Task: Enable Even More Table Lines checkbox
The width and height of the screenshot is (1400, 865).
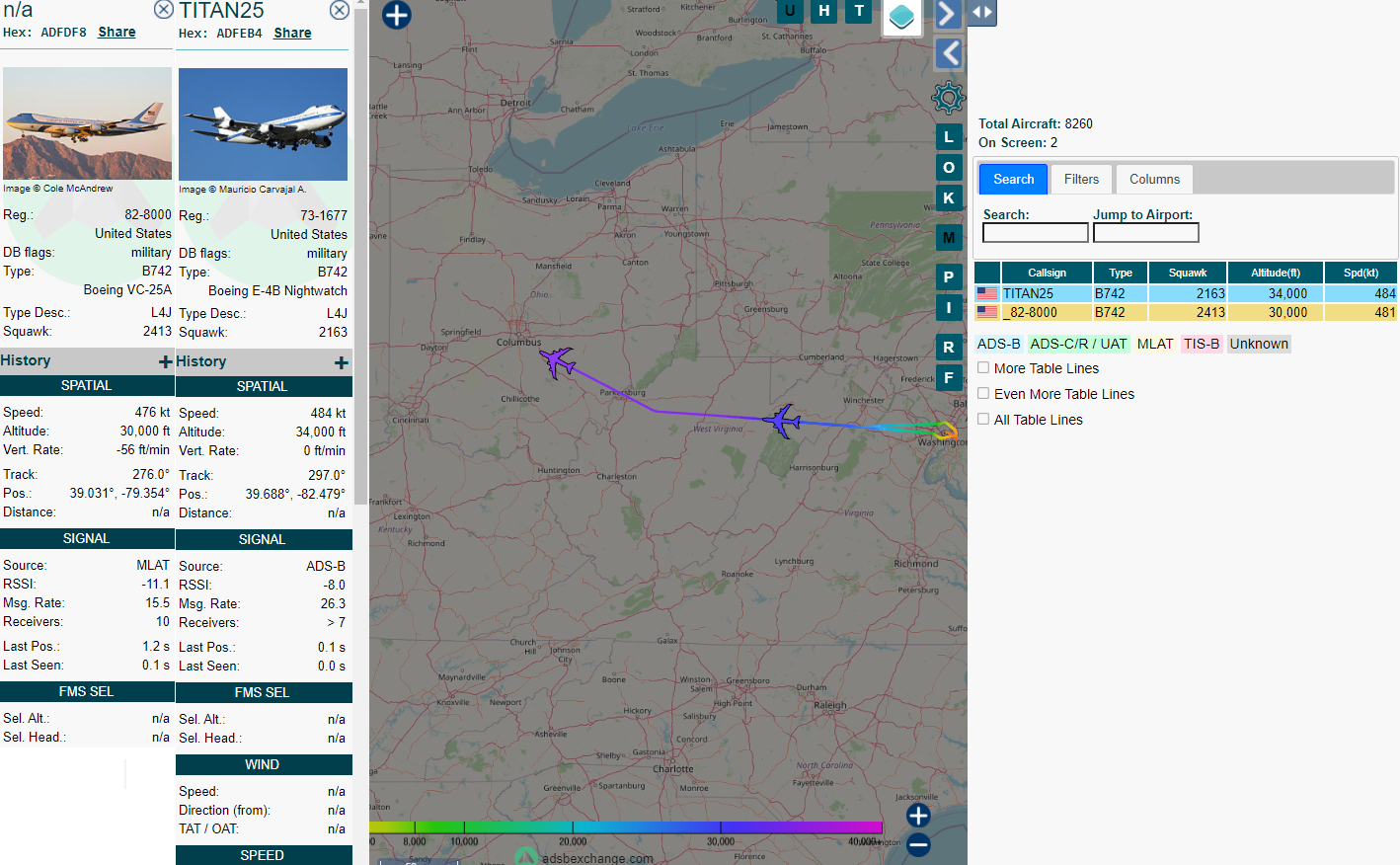Action: click(983, 393)
